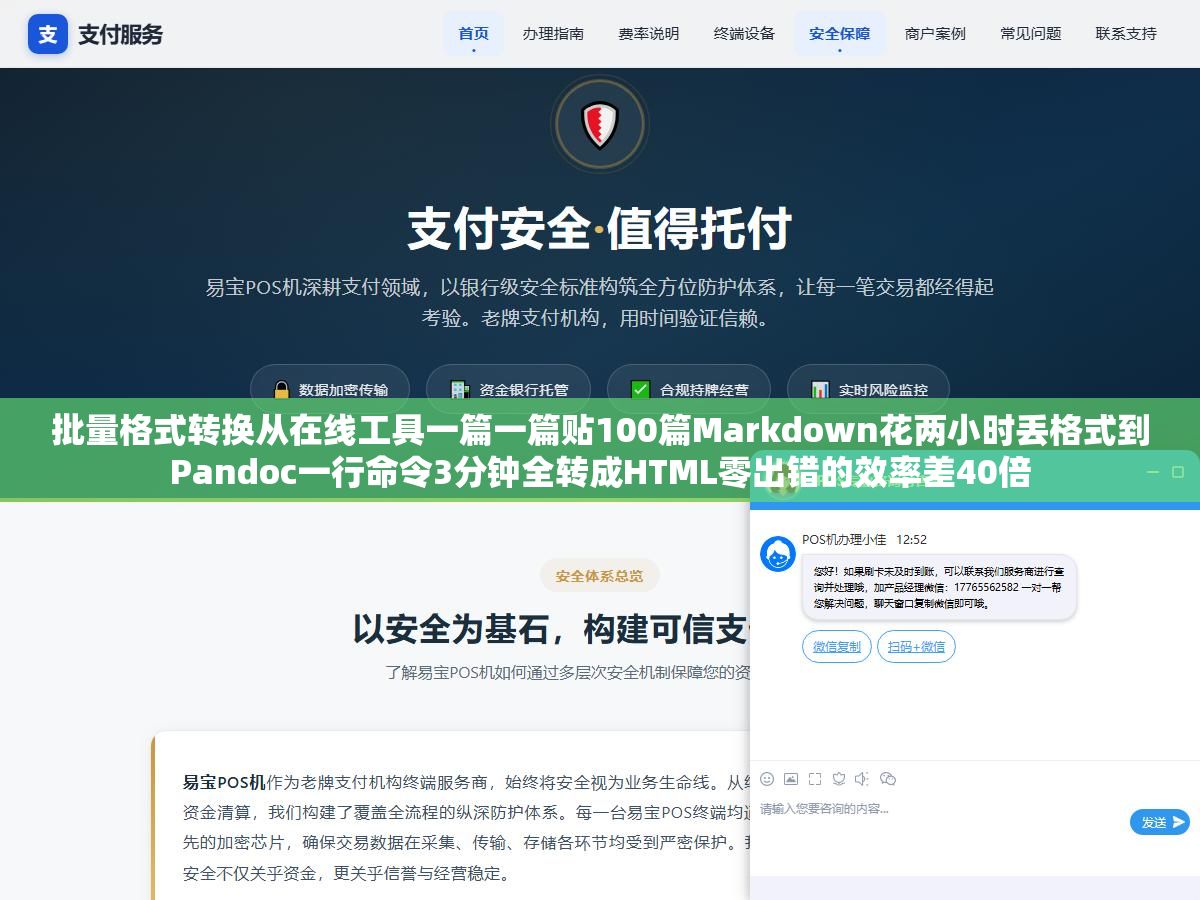Open 费率说明 in the navigation
The height and width of the screenshot is (900, 1200).
(649, 33)
